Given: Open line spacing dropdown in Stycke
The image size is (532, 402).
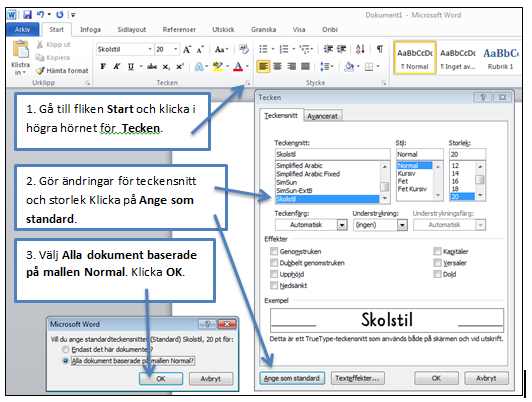Looking at the screenshot, I should point(327,66).
